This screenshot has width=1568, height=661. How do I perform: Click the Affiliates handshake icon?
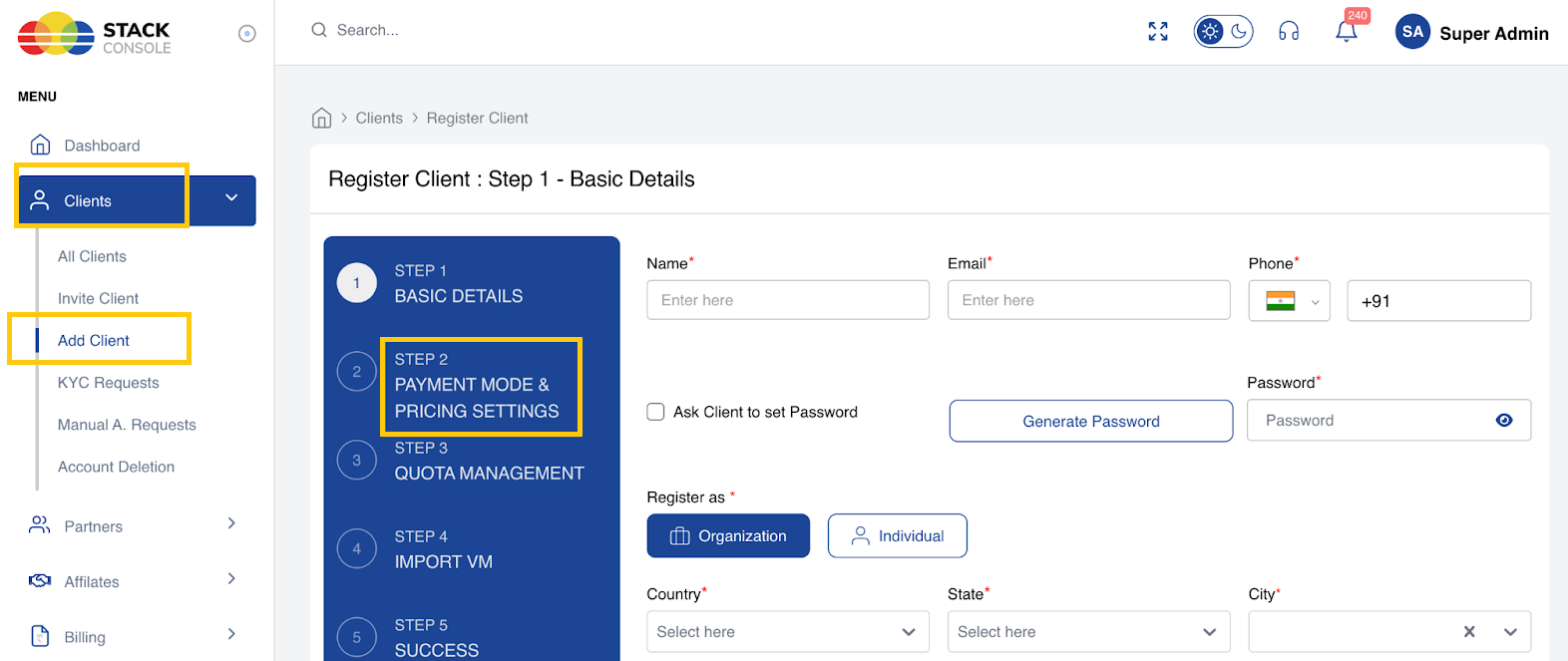40,580
